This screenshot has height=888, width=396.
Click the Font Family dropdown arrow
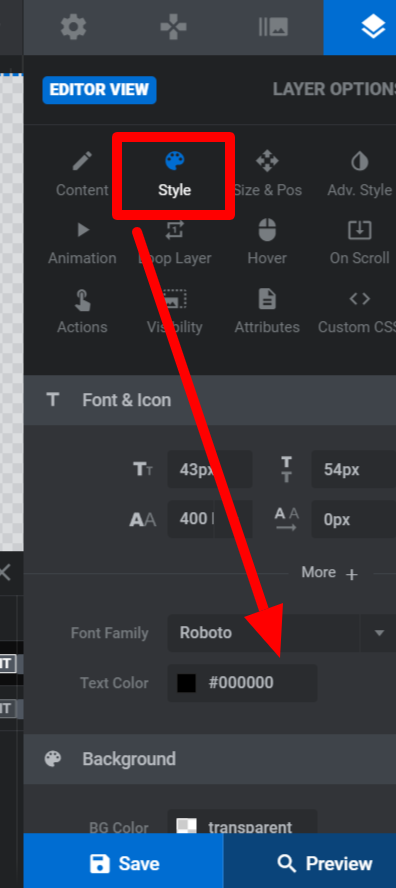(380, 633)
